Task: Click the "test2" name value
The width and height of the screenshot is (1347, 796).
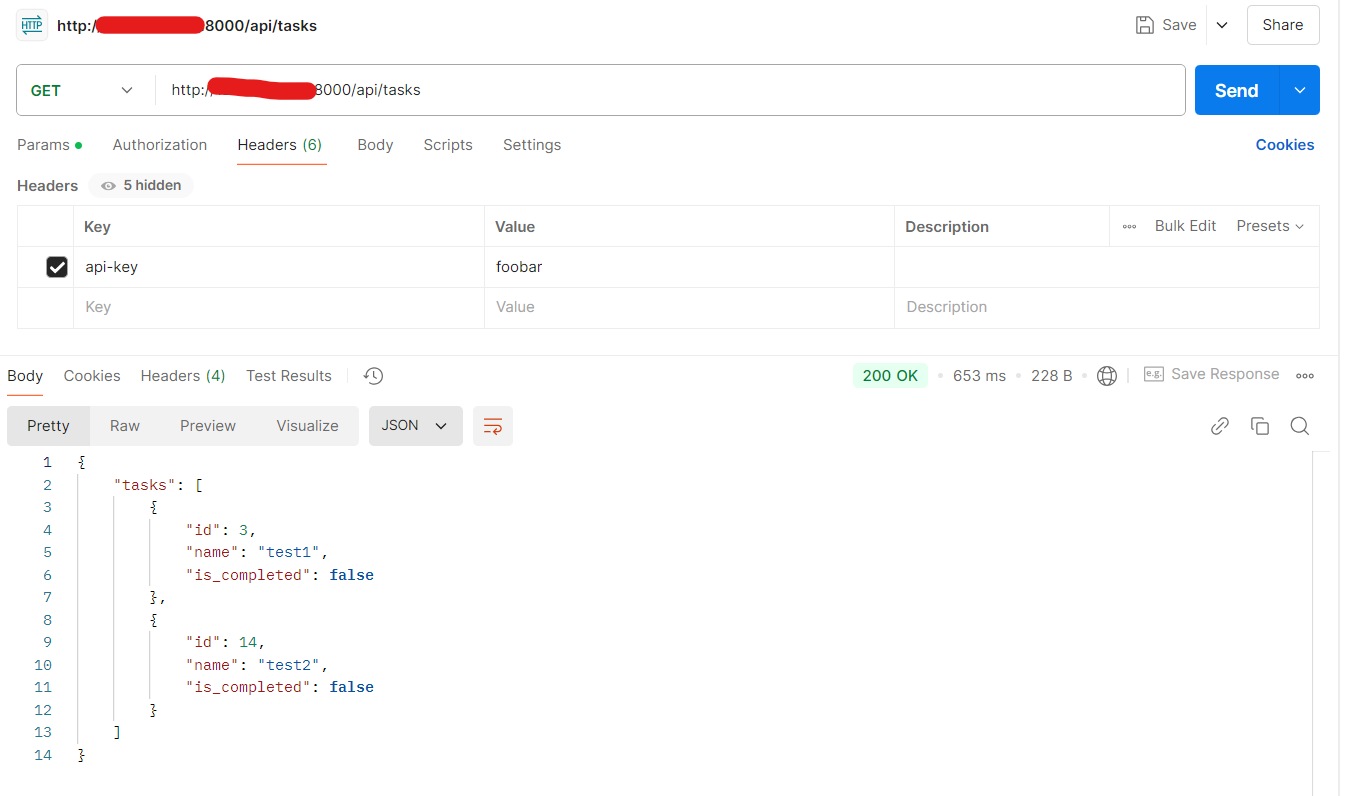Action: [289, 665]
